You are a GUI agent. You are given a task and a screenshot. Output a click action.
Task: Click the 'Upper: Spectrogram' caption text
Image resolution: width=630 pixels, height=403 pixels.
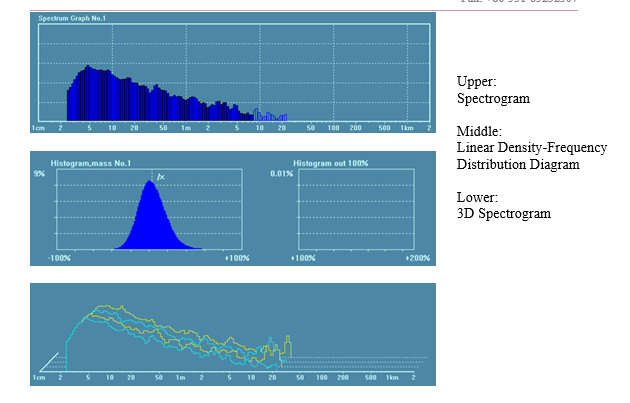[492, 92]
